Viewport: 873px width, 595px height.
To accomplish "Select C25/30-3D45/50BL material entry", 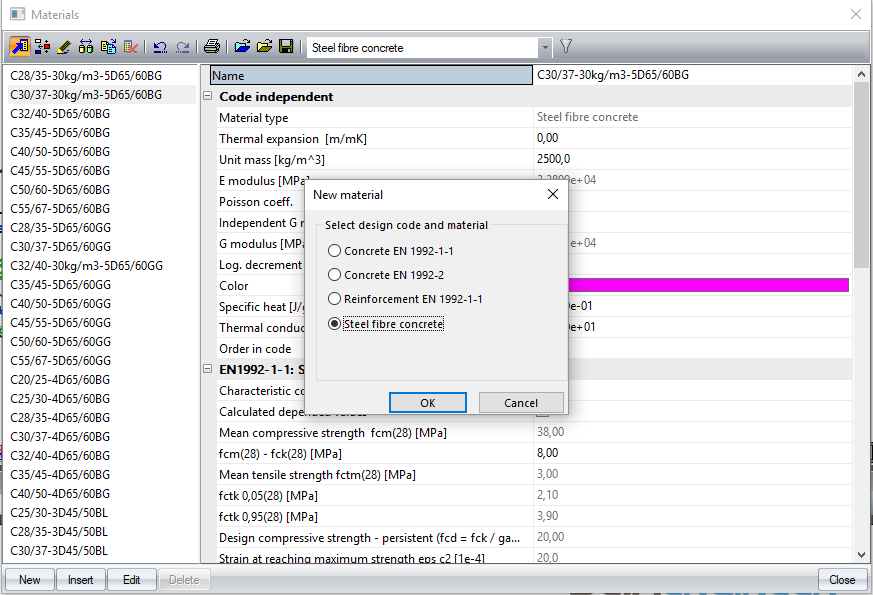I will (x=60, y=512).
